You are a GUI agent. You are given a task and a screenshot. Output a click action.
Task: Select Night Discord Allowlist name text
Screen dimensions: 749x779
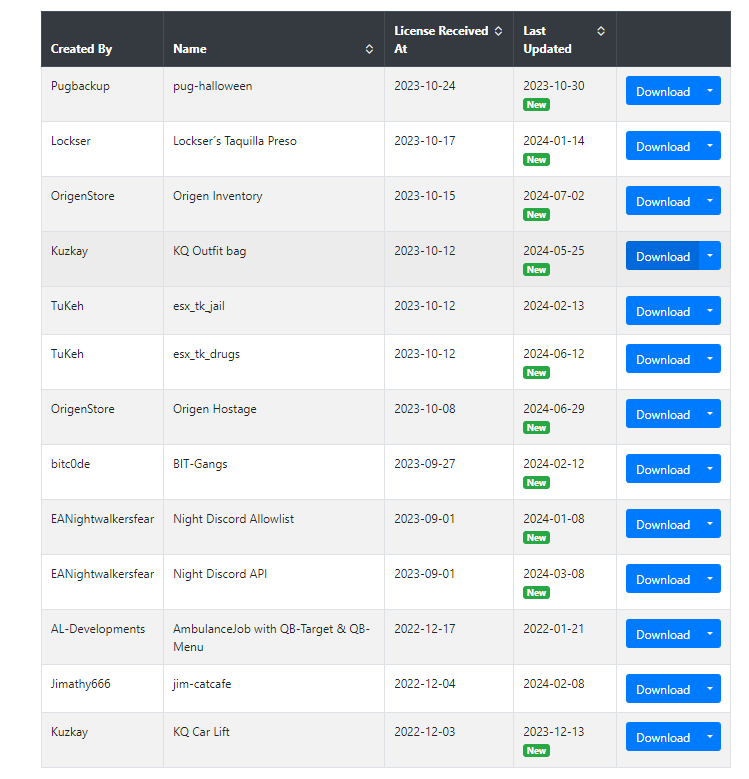click(x=233, y=519)
